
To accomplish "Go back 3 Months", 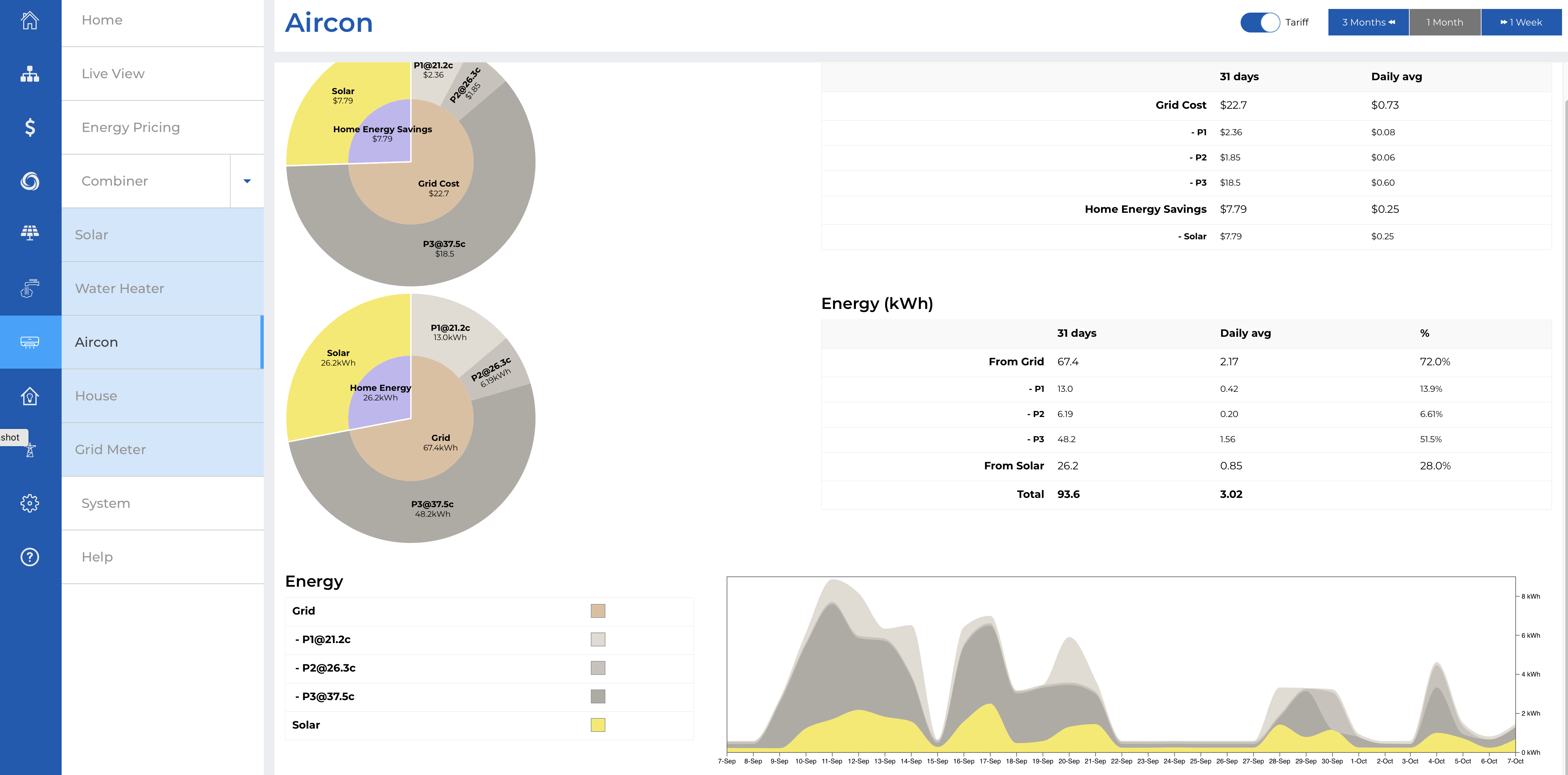I will point(1368,23).
